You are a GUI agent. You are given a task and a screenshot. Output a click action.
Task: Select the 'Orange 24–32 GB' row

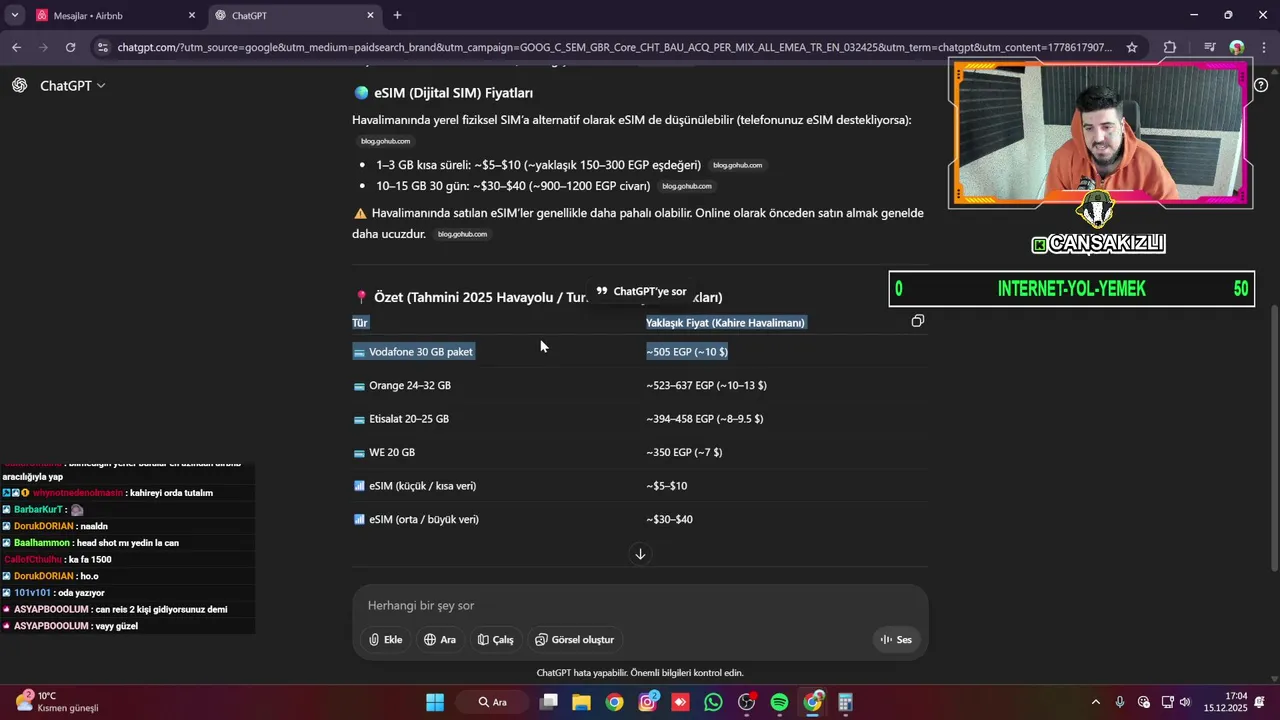(x=640, y=385)
